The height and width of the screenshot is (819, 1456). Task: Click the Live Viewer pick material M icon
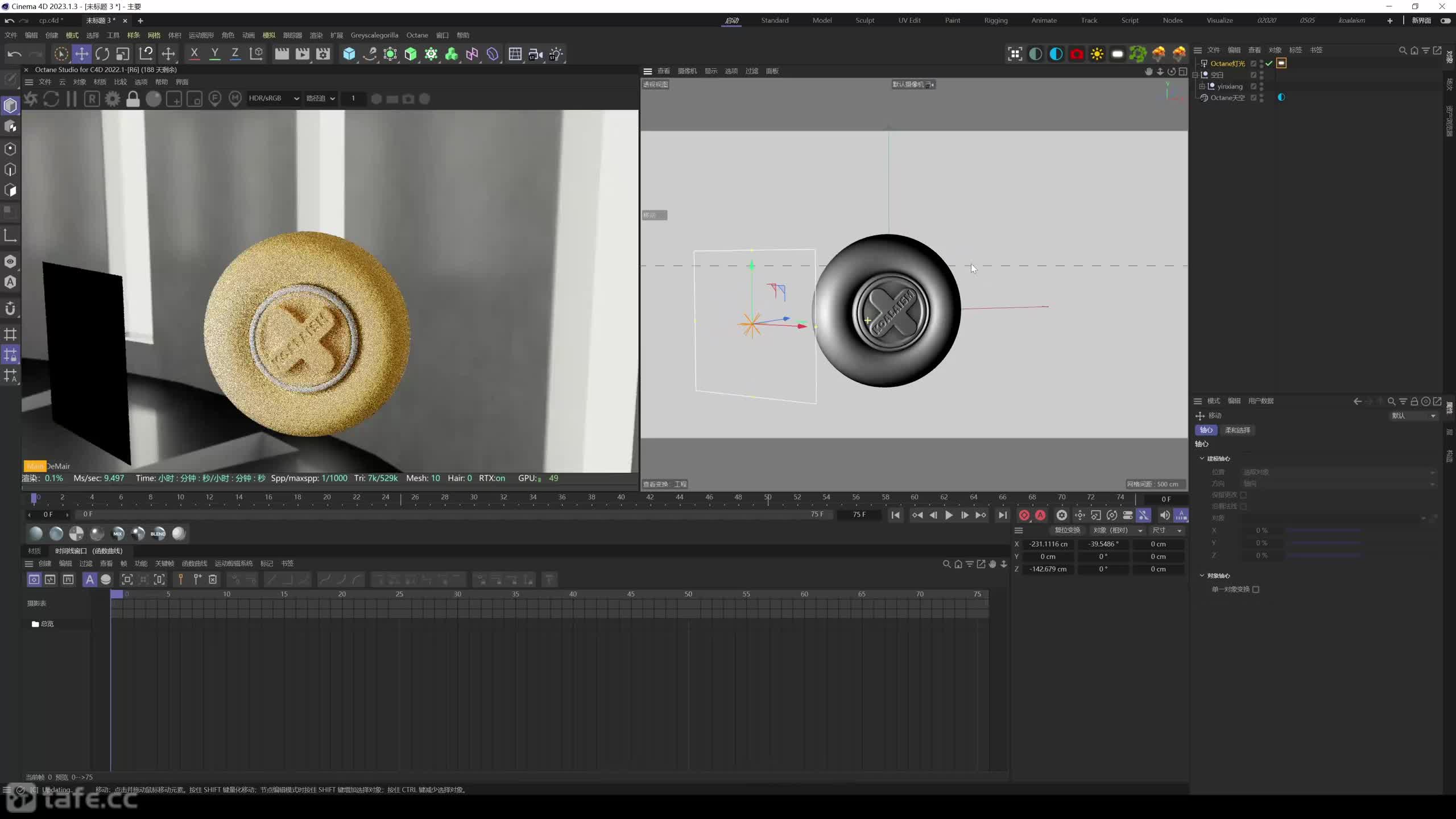(235, 99)
